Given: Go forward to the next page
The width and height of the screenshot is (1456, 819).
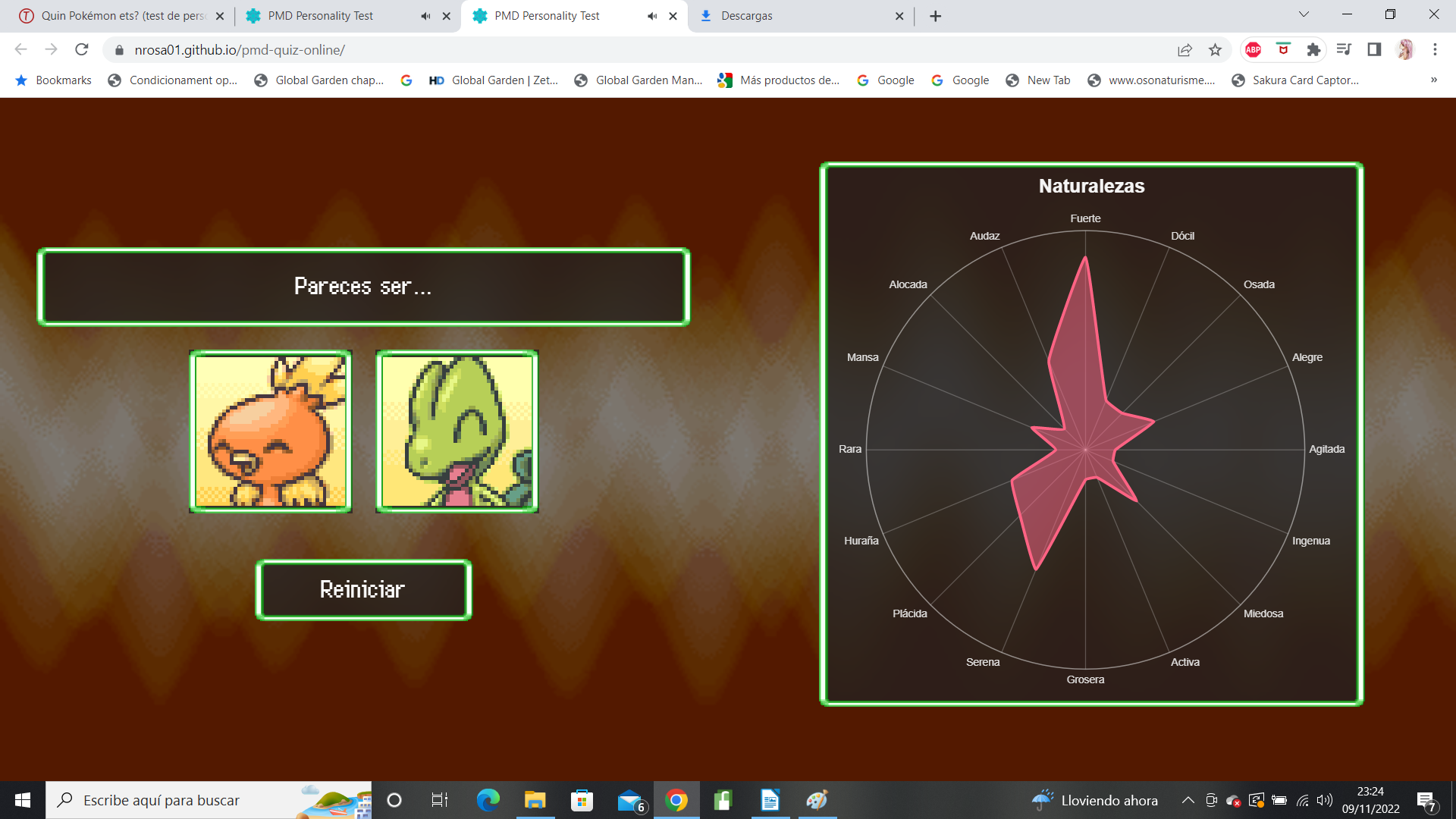Looking at the screenshot, I should (x=51, y=49).
